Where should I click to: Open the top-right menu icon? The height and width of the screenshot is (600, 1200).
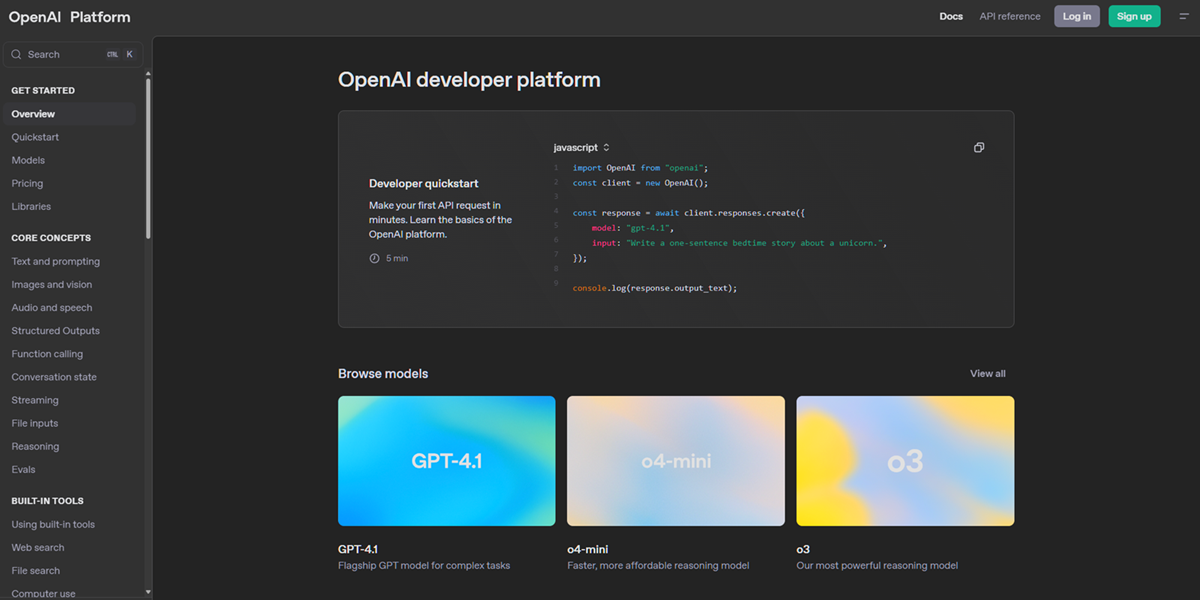[1183, 16]
